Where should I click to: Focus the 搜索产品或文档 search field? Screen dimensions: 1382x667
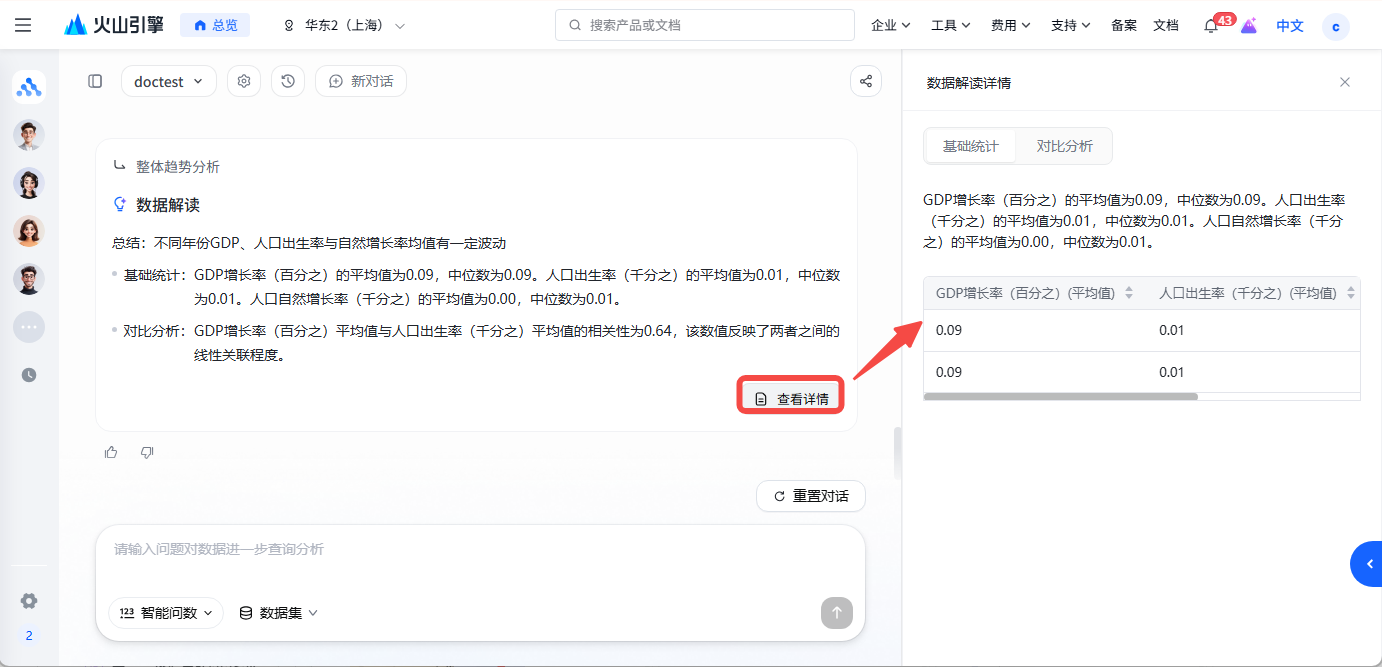705,25
